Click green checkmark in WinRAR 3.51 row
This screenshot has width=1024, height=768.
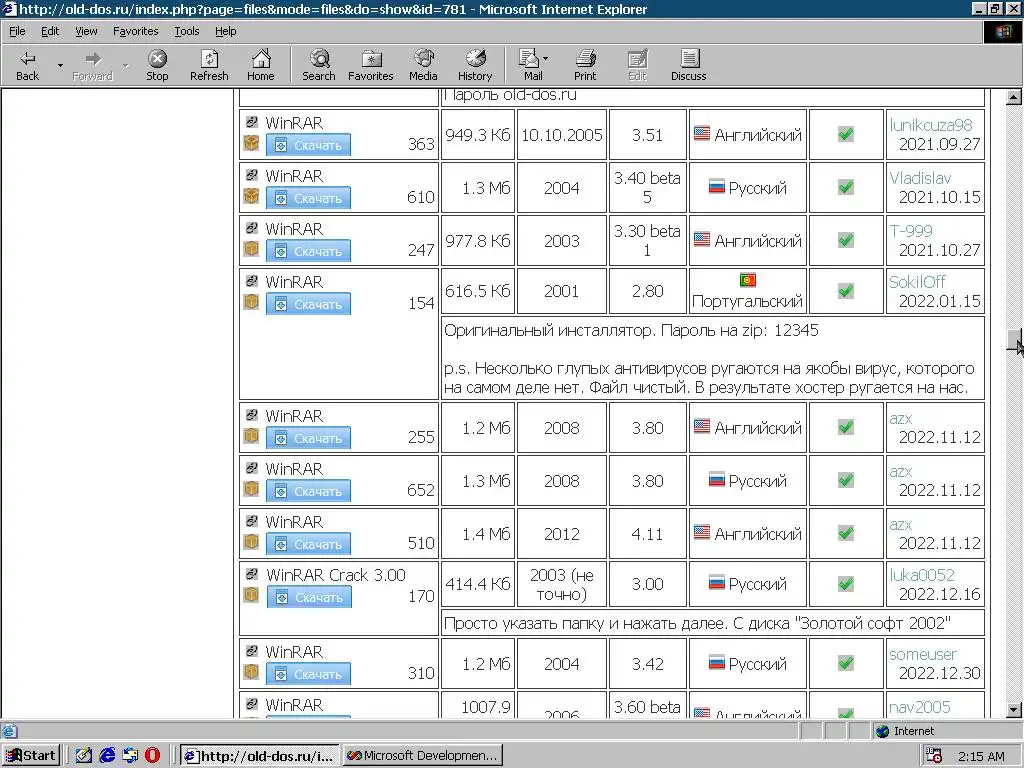pyautogui.click(x=846, y=134)
